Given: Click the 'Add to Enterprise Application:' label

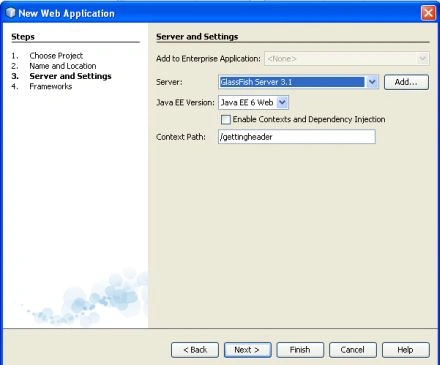Looking at the screenshot, I should 208,59.
